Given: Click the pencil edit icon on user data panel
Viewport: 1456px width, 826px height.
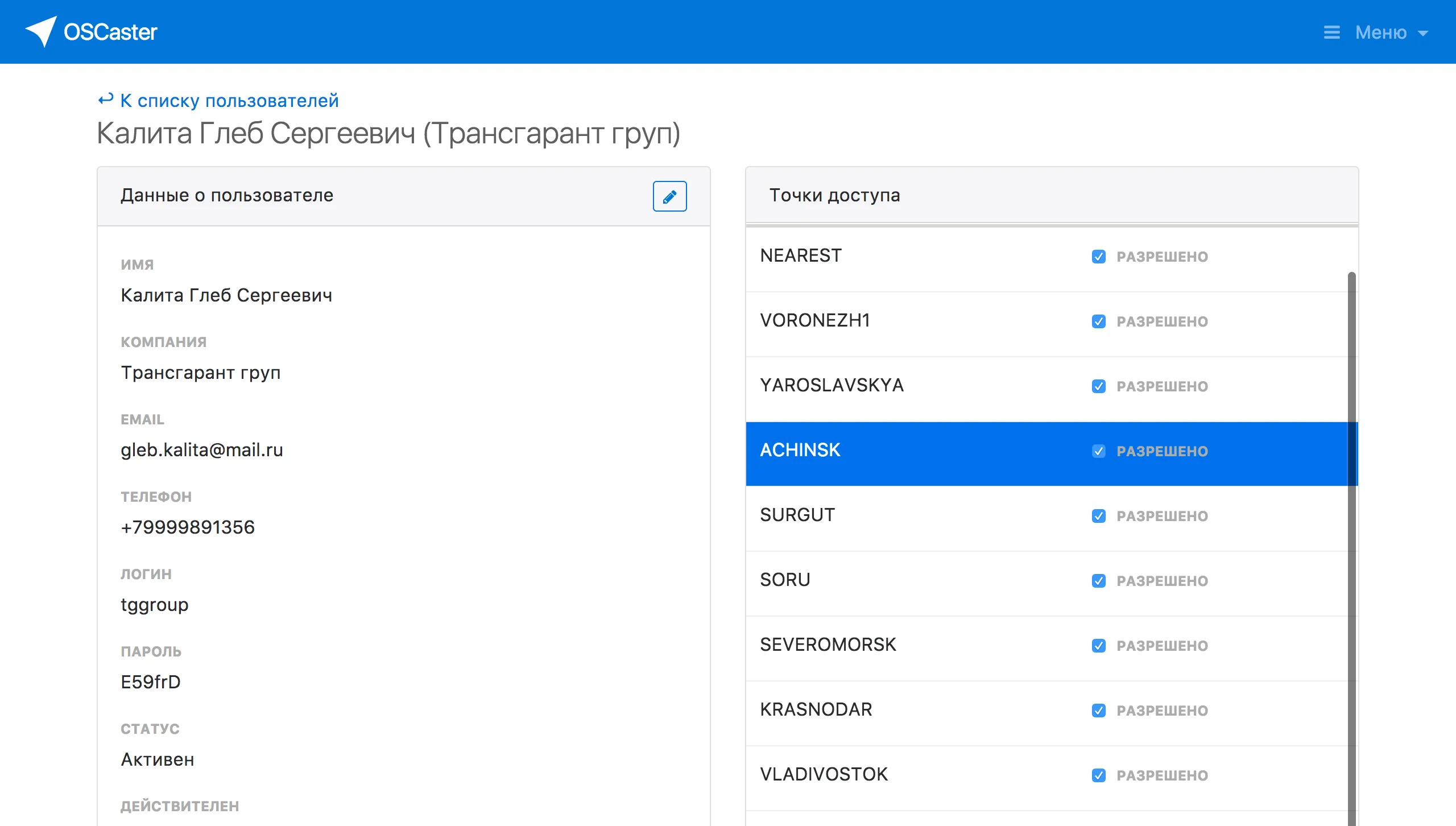Looking at the screenshot, I should click(x=669, y=196).
